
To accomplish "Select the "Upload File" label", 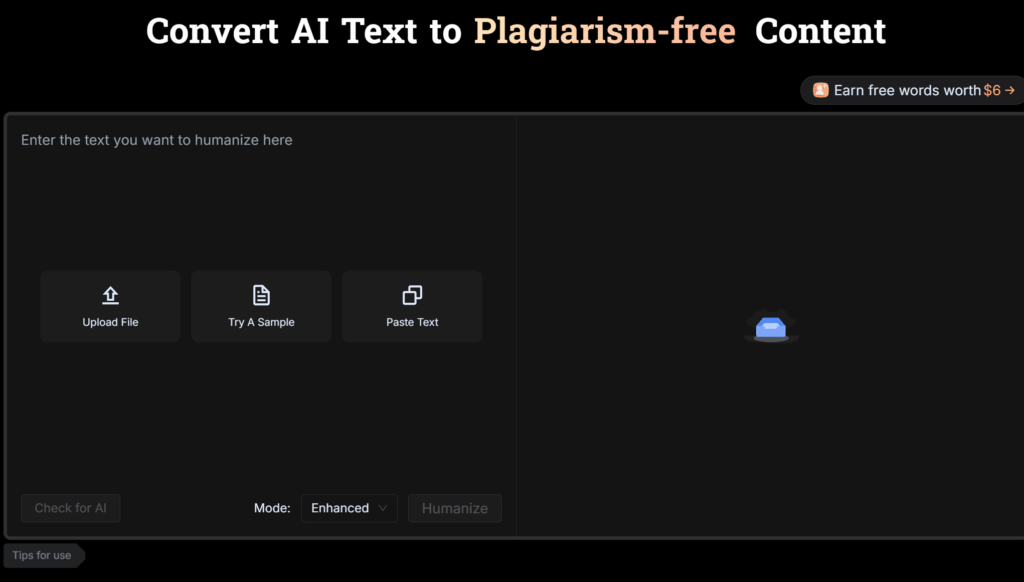I will pyautogui.click(x=110, y=322).
